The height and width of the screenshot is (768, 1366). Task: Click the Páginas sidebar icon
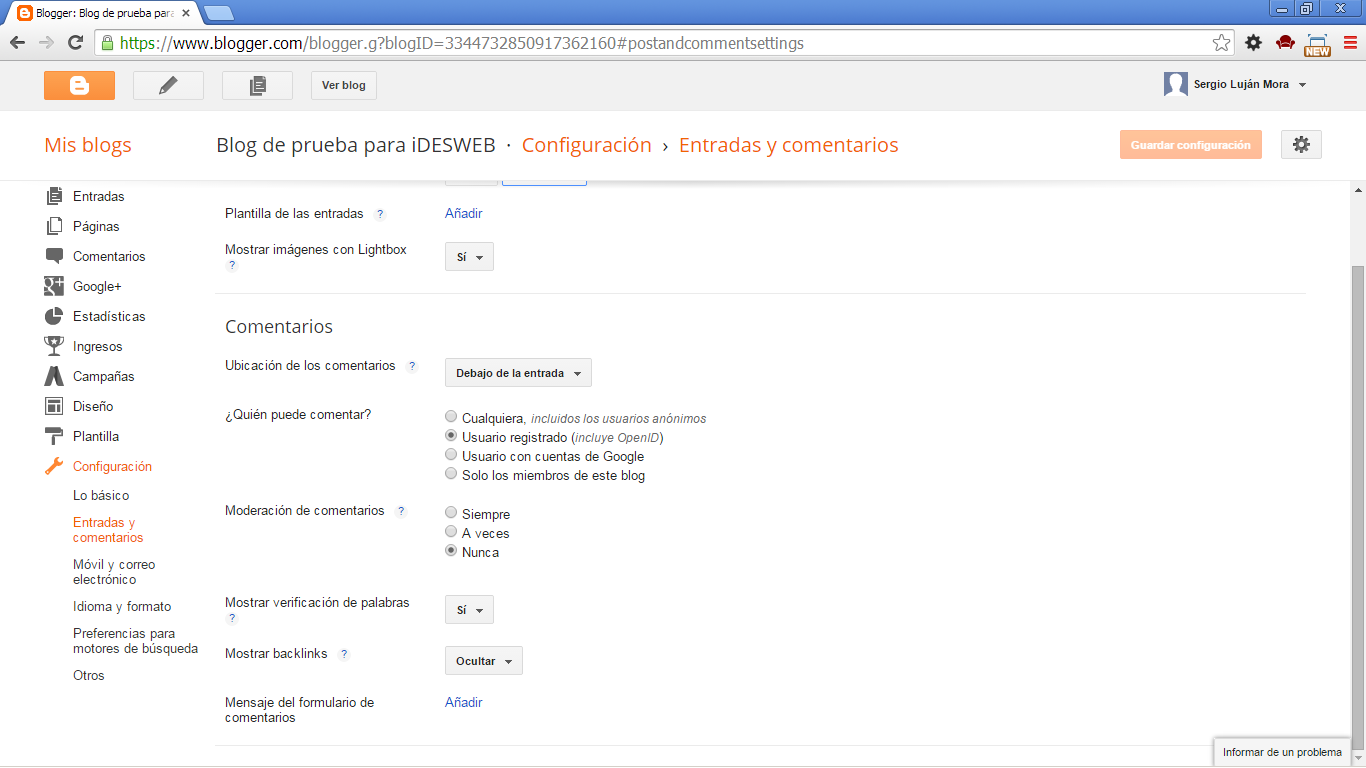[54, 226]
